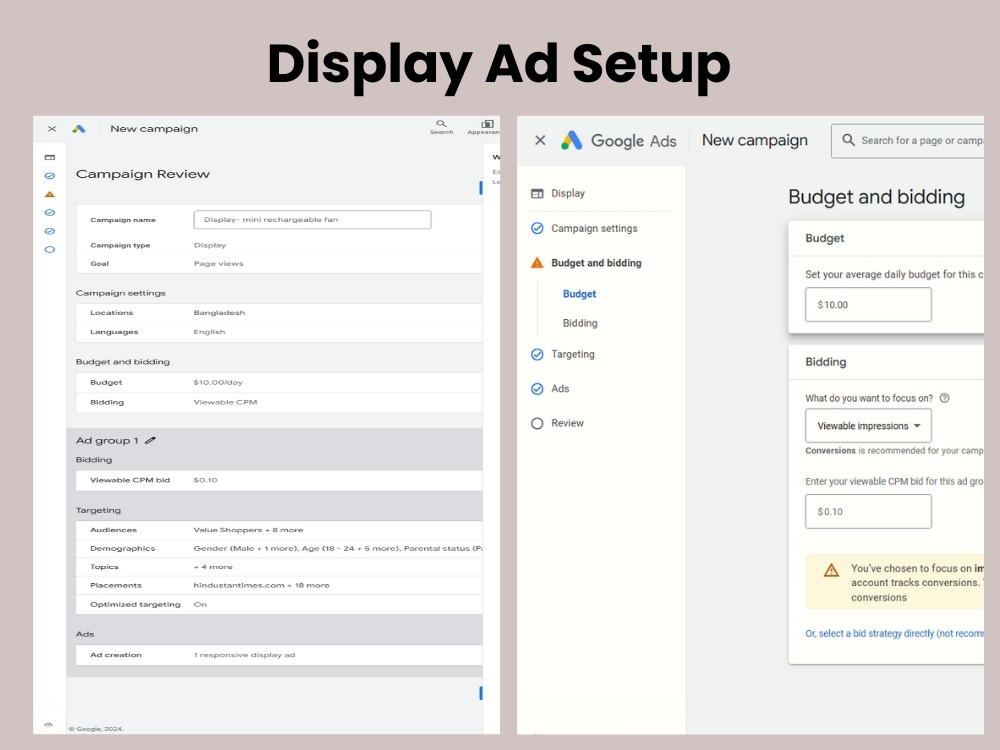The height and width of the screenshot is (750, 1000).
Task: Select Display in the right sidebar
Action: point(568,193)
